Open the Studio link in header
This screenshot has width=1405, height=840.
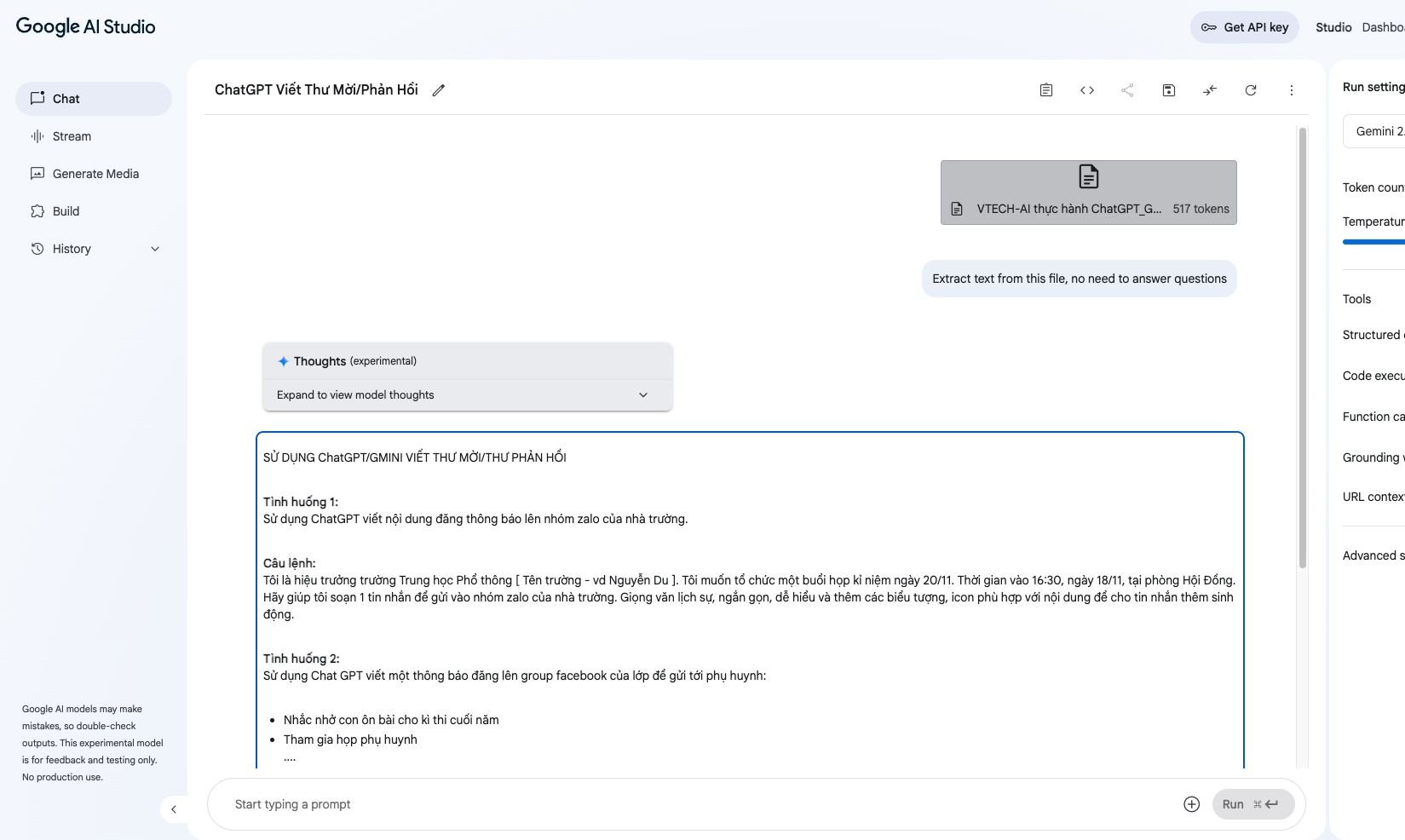[1333, 27]
